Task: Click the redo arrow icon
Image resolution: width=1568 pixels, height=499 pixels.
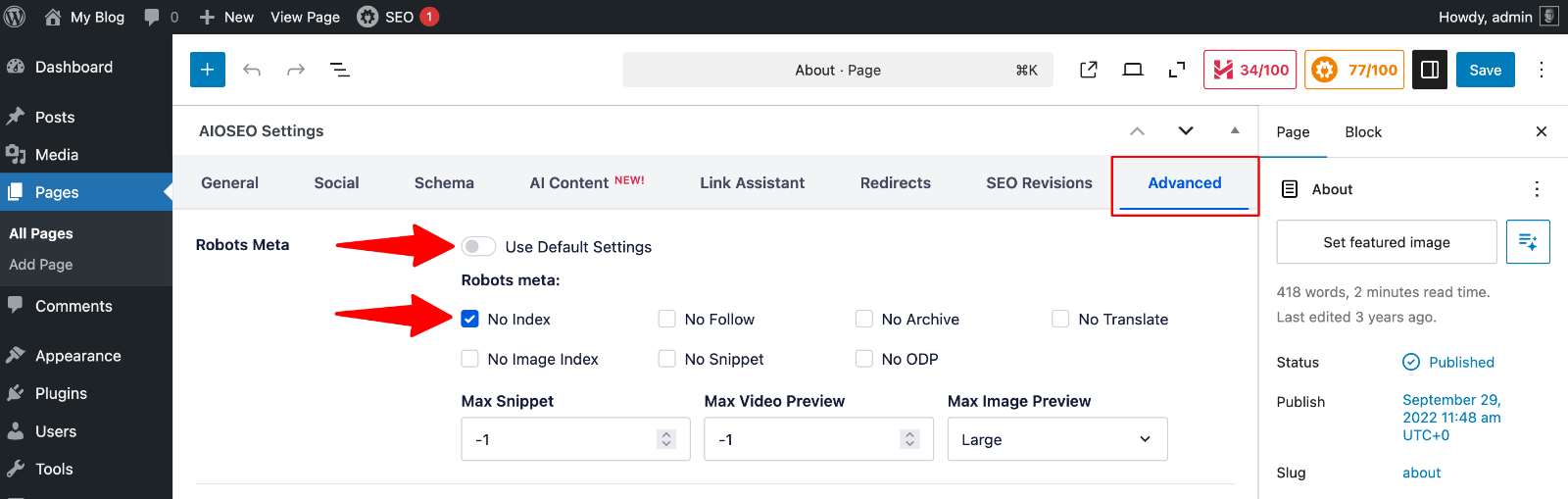Action: point(296,70)
